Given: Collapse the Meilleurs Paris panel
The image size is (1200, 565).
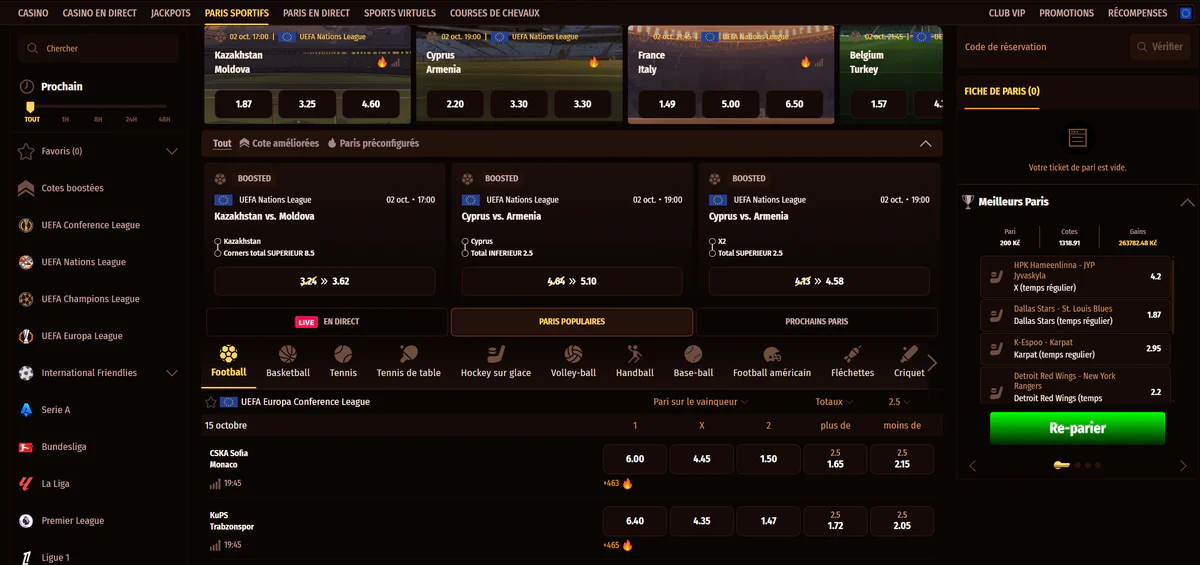Looking at the screenshot, I should pos(1187,202).
